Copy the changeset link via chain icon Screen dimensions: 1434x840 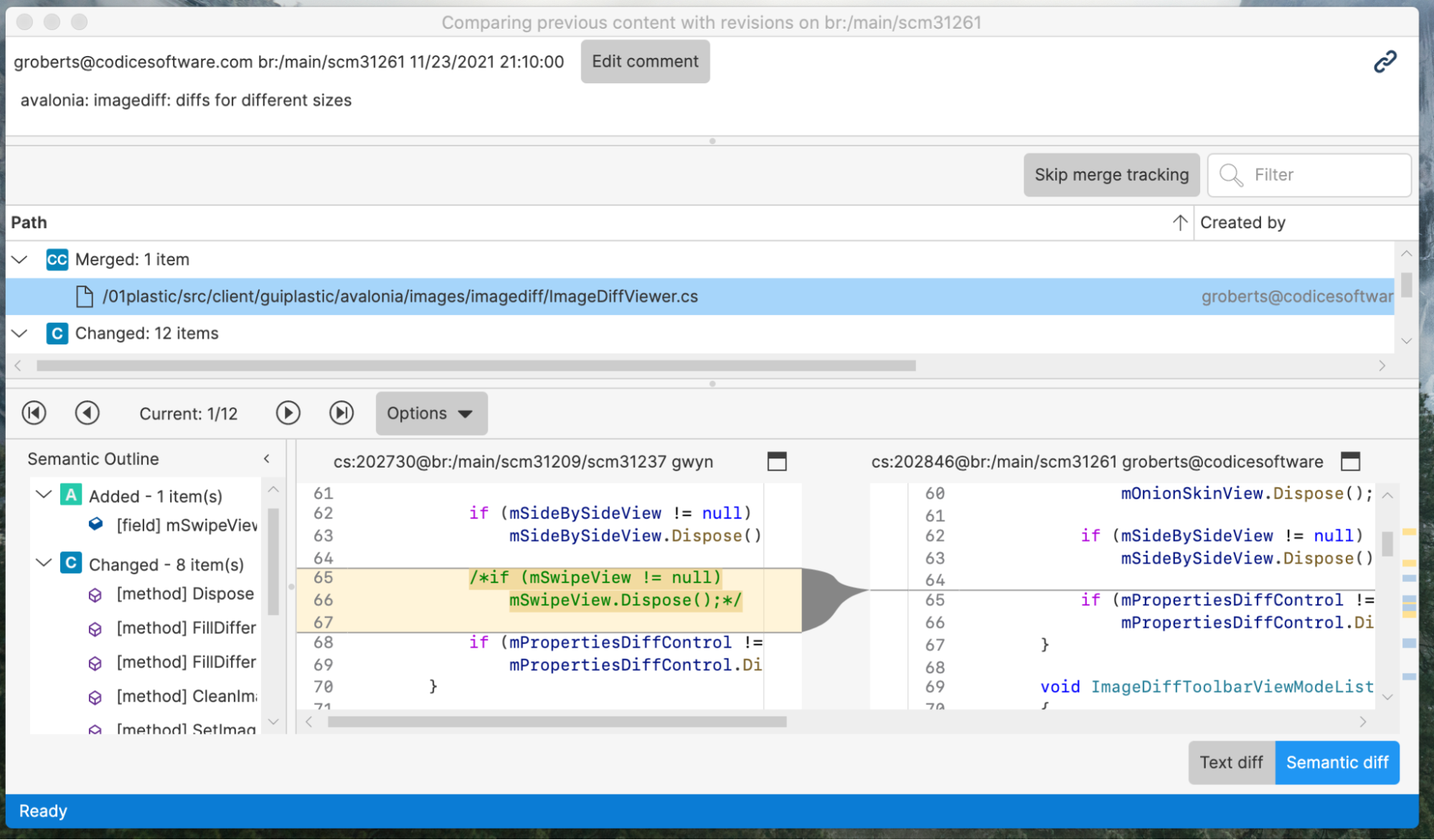(x=1386, y=62)
